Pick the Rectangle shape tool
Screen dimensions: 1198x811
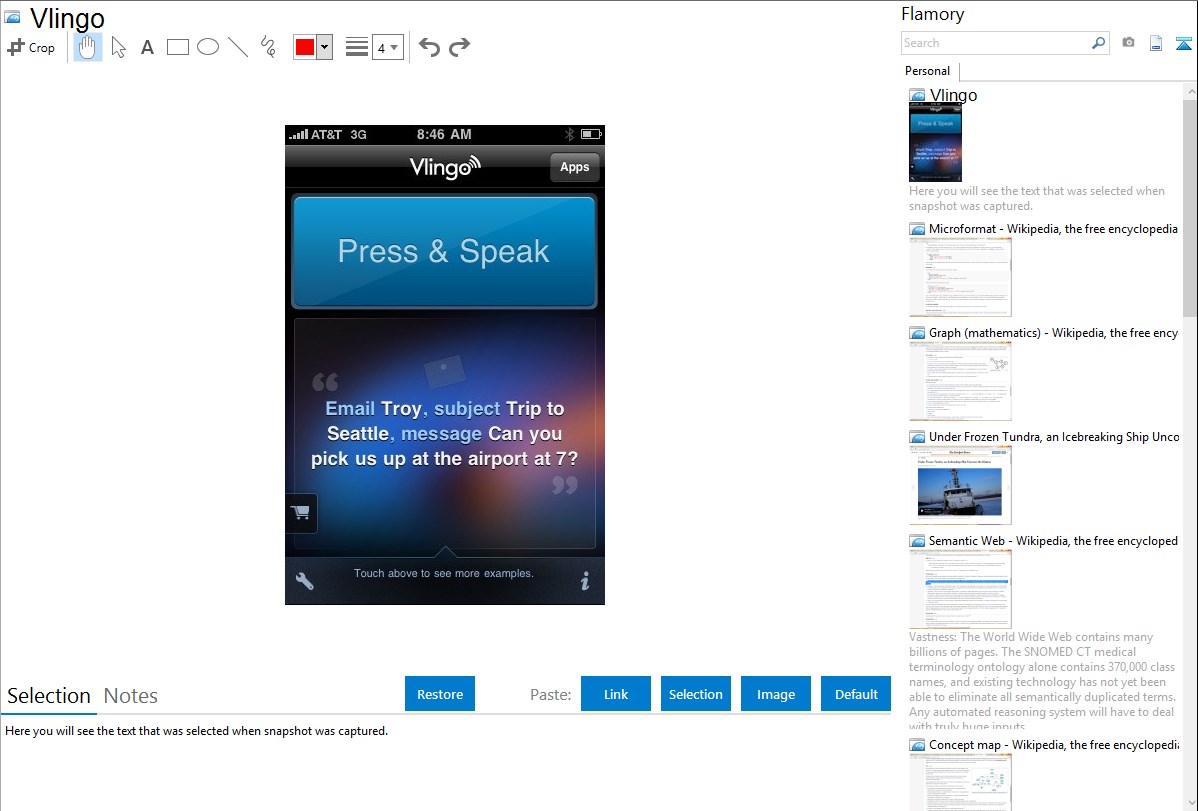tap(177, 47)
